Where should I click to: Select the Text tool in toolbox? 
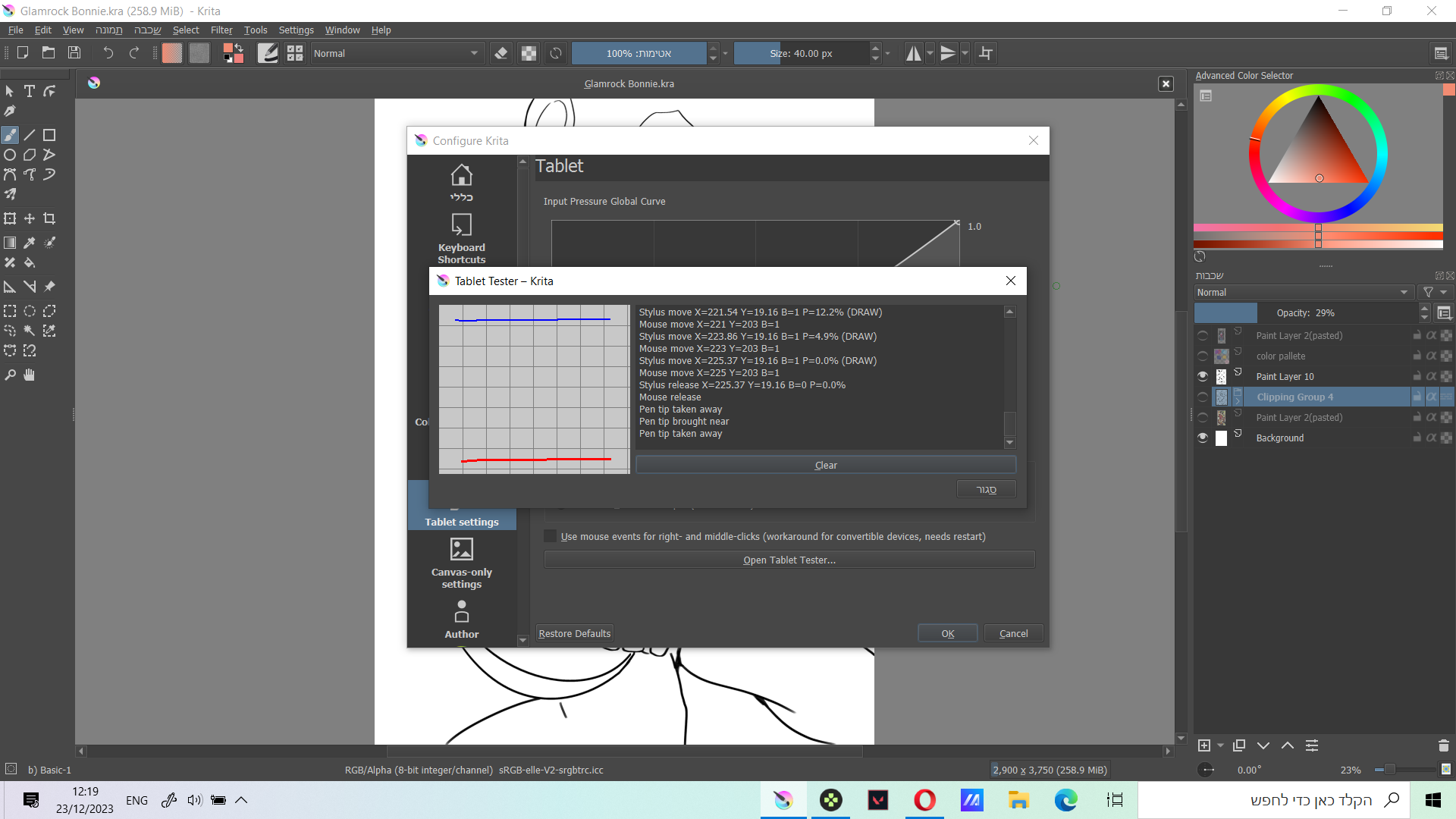tap(30, 91)
